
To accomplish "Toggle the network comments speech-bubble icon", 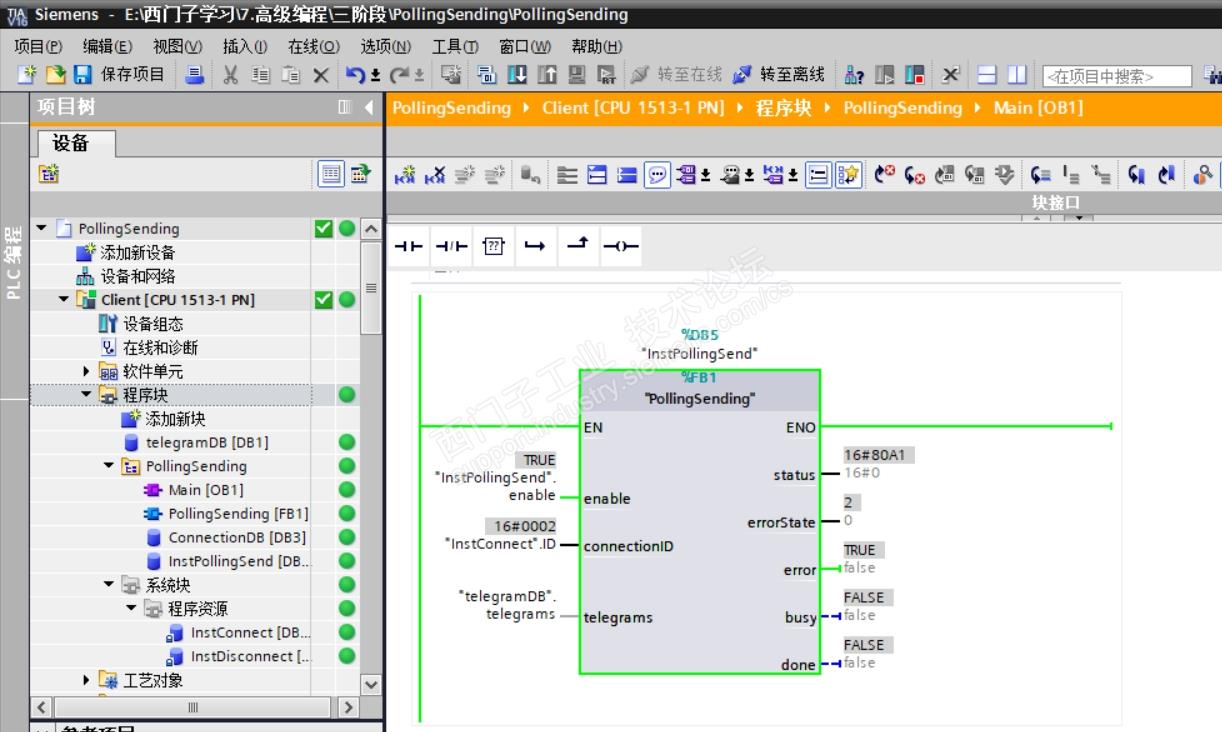I will [x=657, y=175].
